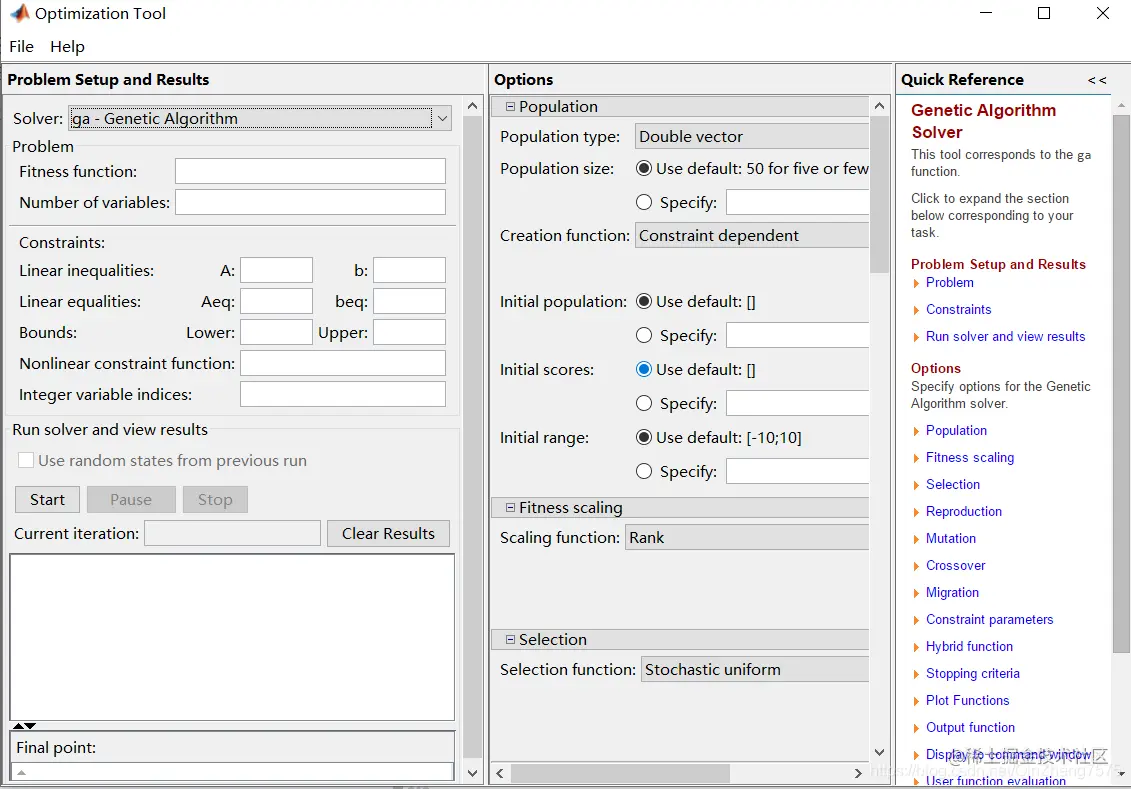Click the Integer variable indices field
This screenshot has width=1131, height=789.
pyautogui.click(x=343, y=394)
